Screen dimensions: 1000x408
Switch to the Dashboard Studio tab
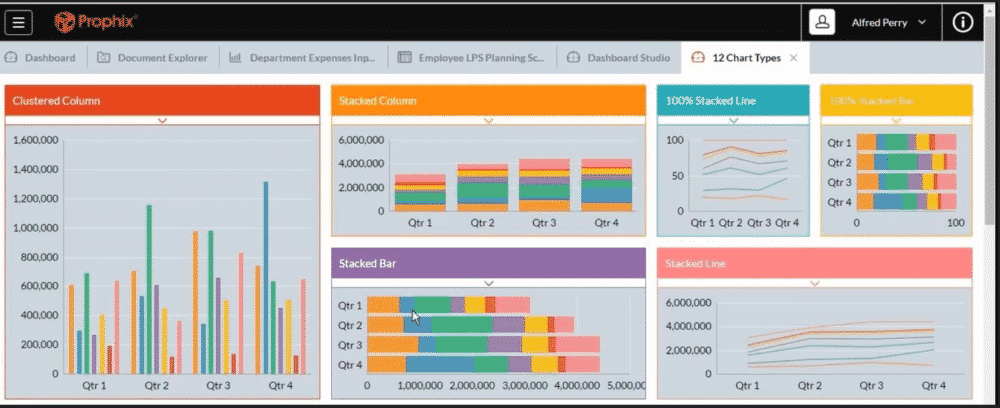(618, 58)
